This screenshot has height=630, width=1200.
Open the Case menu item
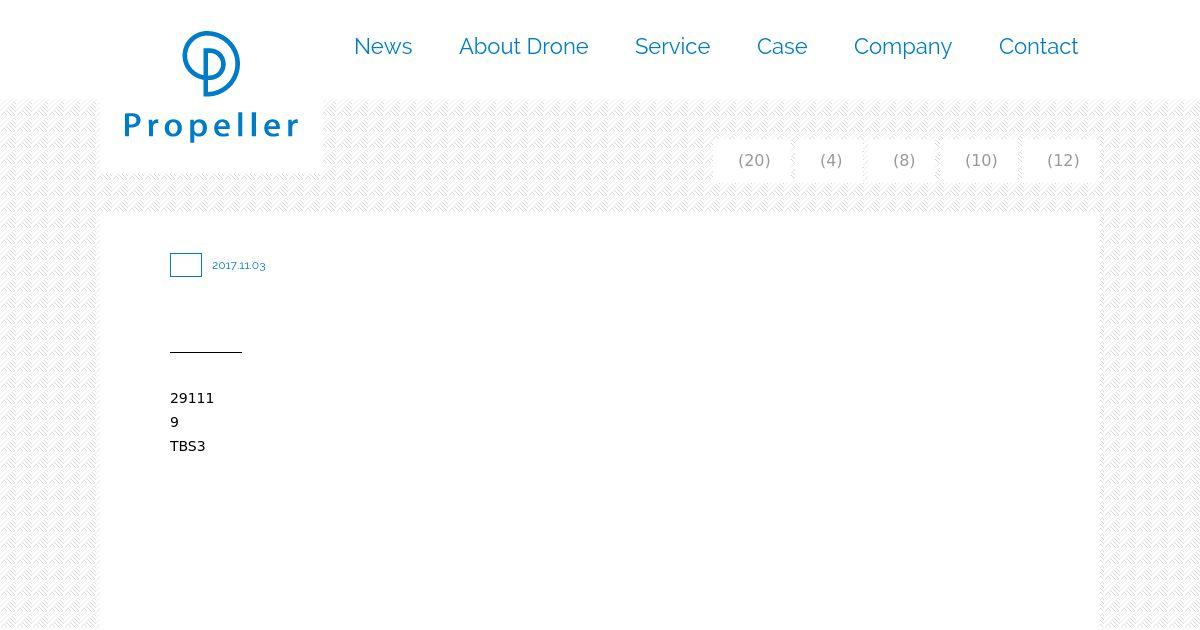point(782,47)
